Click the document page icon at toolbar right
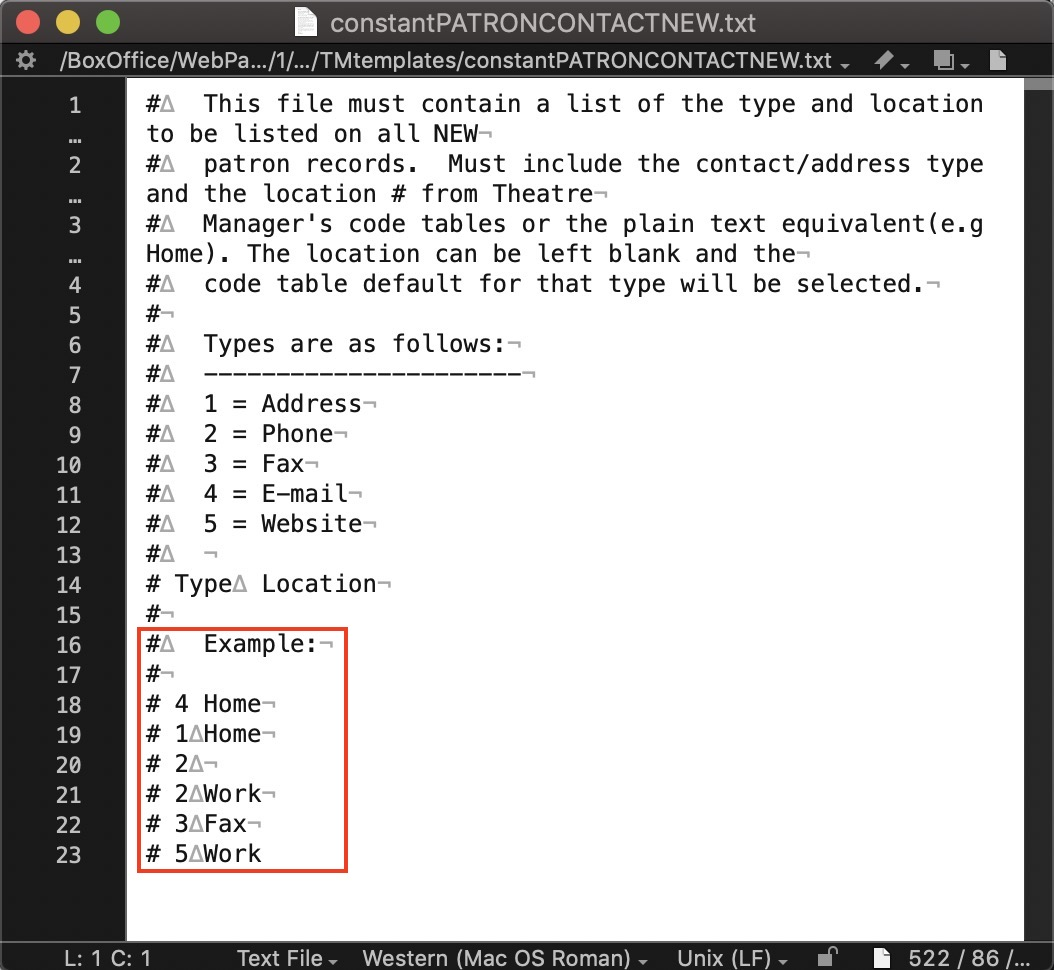The width and height of the screenshot is (1054, 970). [x=998, y=60]
